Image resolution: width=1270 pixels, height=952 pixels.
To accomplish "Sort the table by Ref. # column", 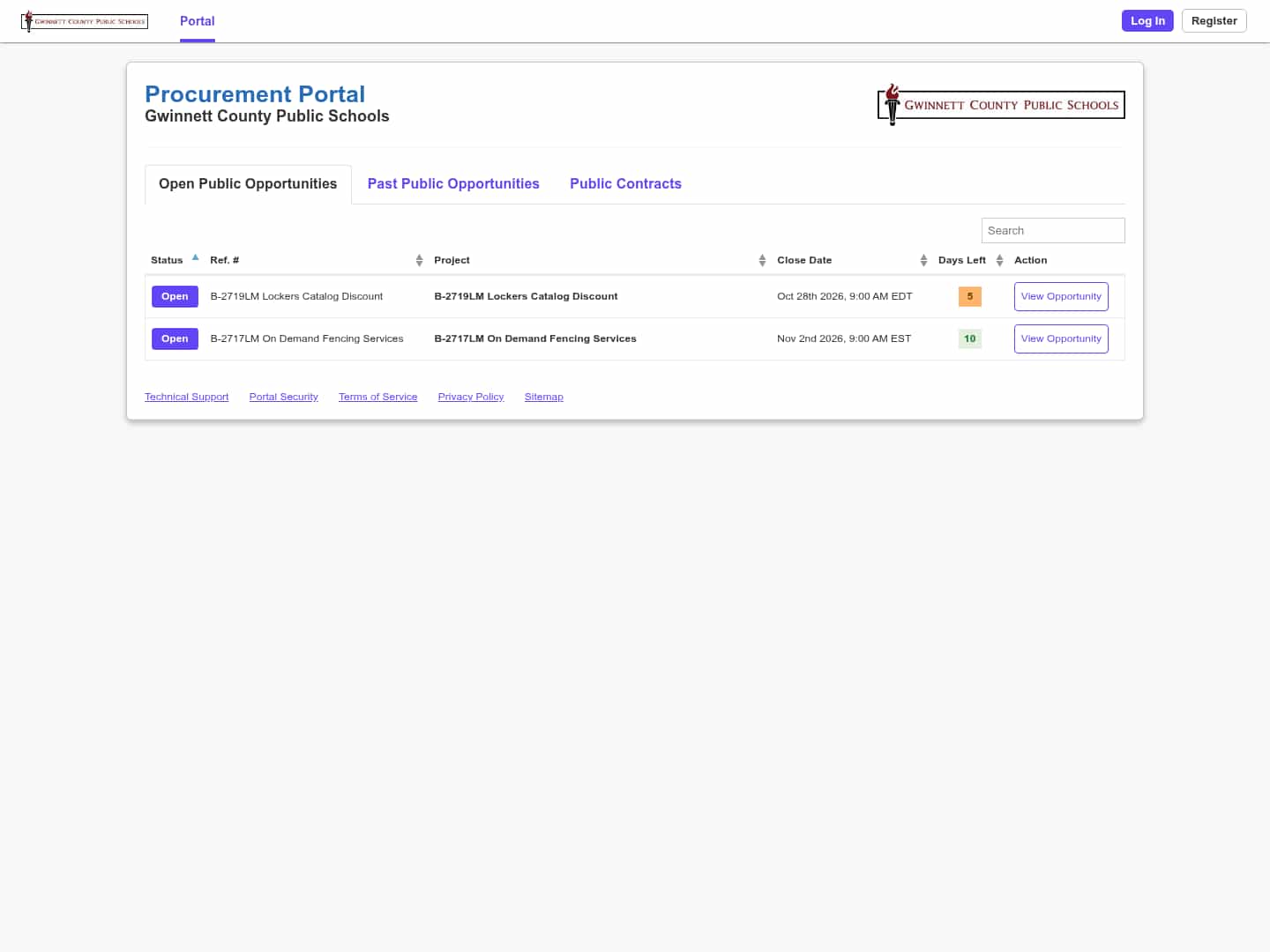I will click(x=317, y=260).
